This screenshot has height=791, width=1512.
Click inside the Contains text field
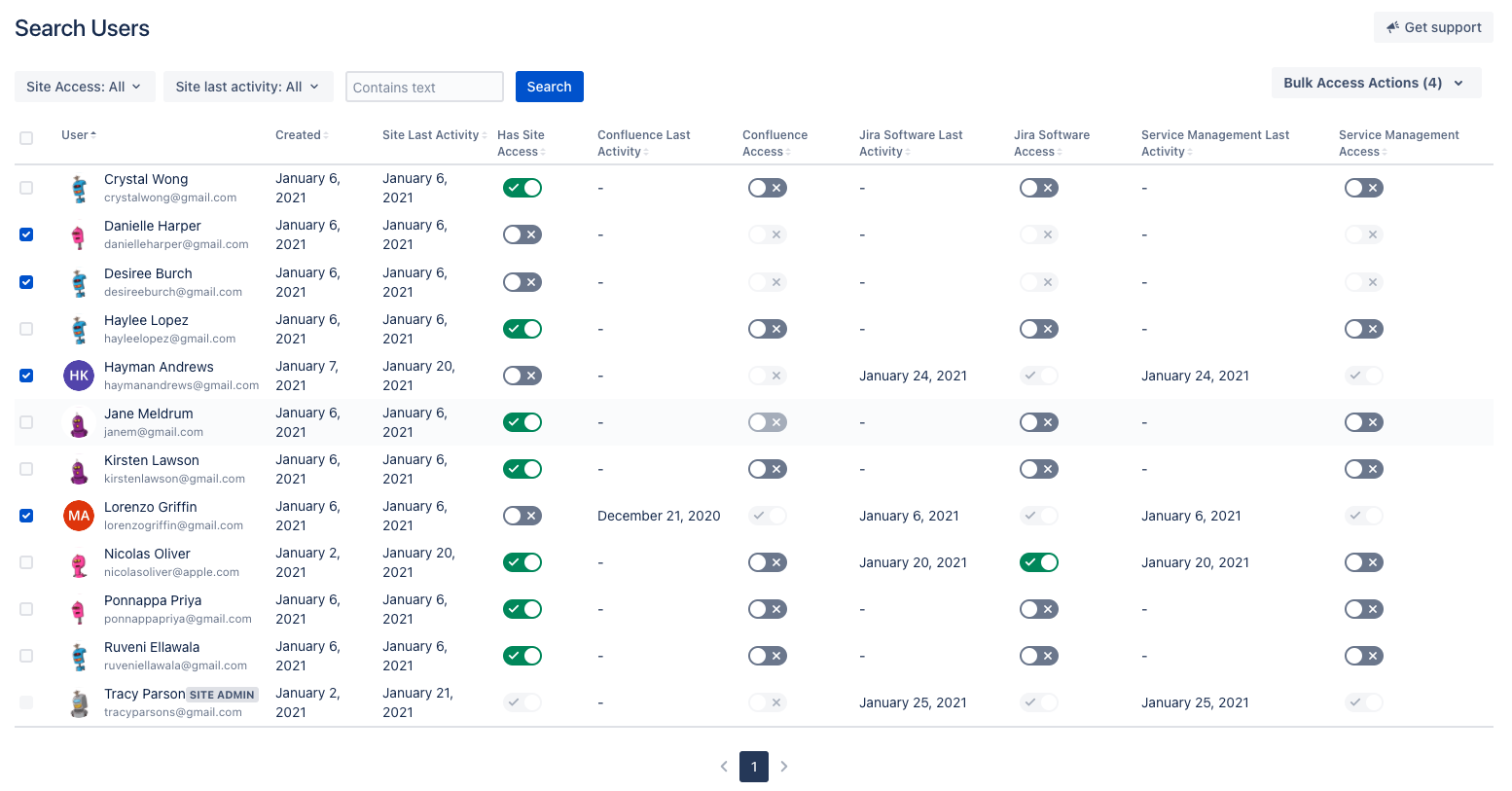coord(424,87)
